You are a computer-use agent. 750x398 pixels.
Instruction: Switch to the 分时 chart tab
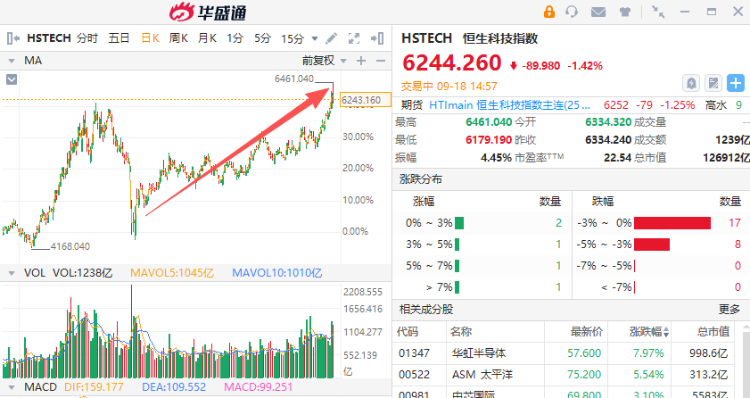click(x=87, y=38)
